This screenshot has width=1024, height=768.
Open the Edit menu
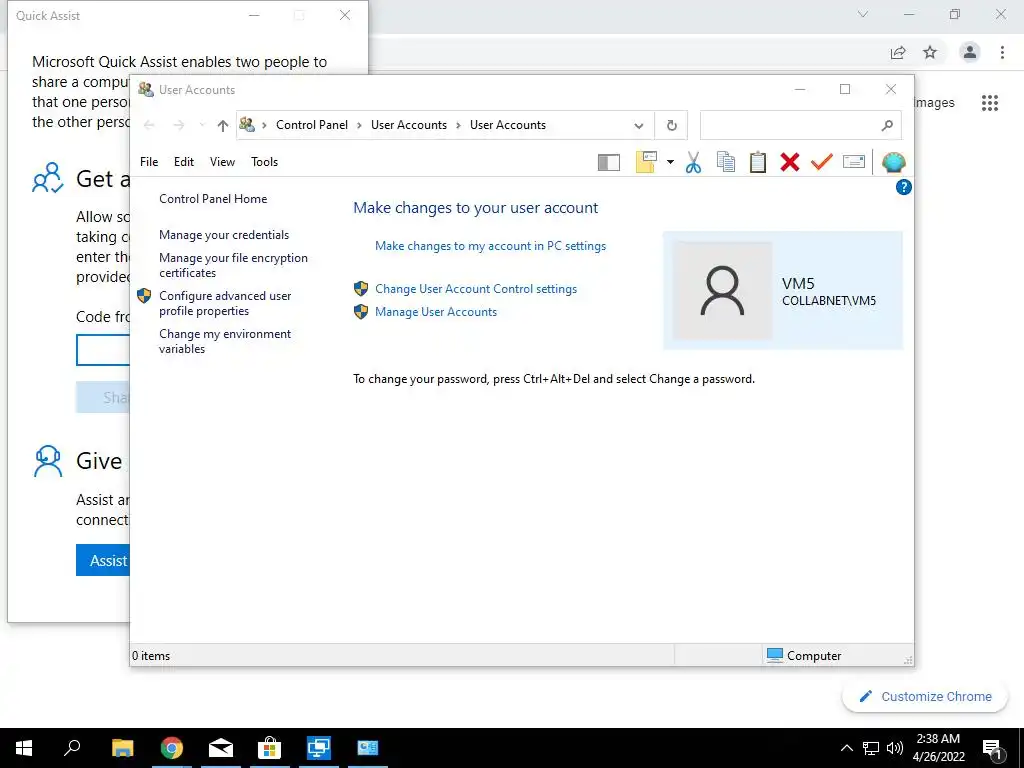pyautogui.click(x=184, y=162)
